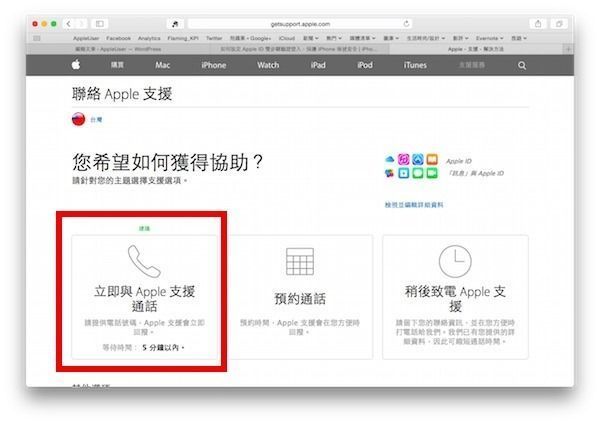Click Safari's forward arrow button
600x424 pixels.
coord(81,24)
